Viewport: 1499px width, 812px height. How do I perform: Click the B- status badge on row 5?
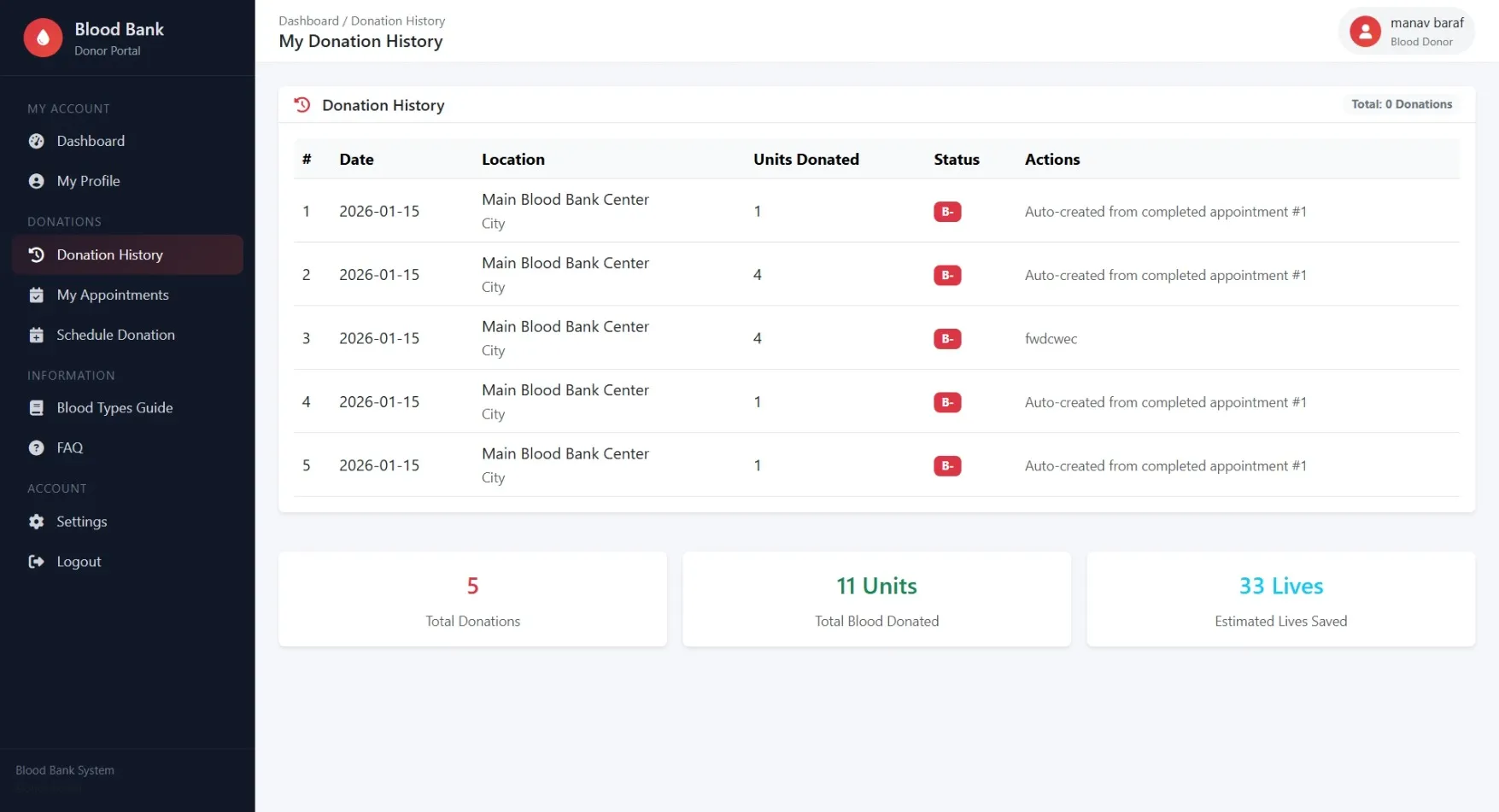pyautogui.click(x=946, y=465)
